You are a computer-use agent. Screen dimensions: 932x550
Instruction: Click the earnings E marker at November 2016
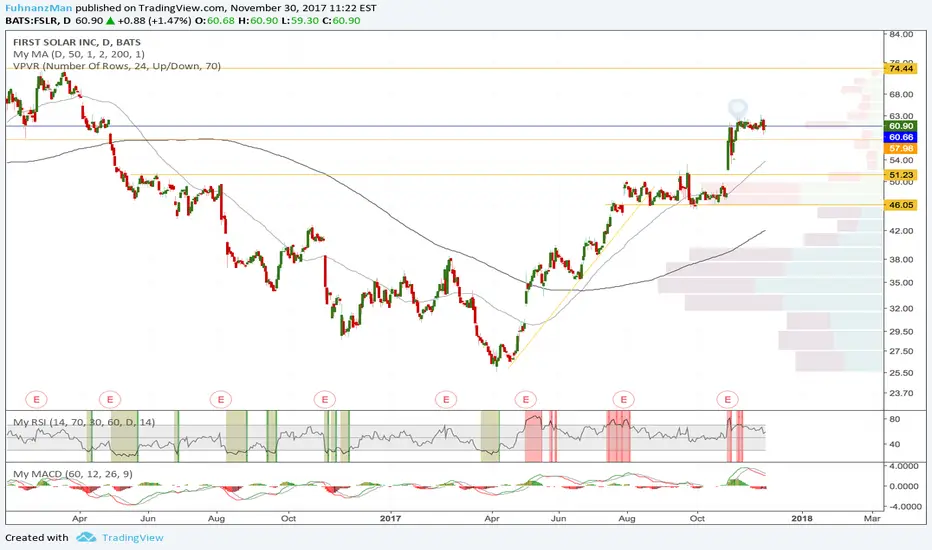click(325, 399)
